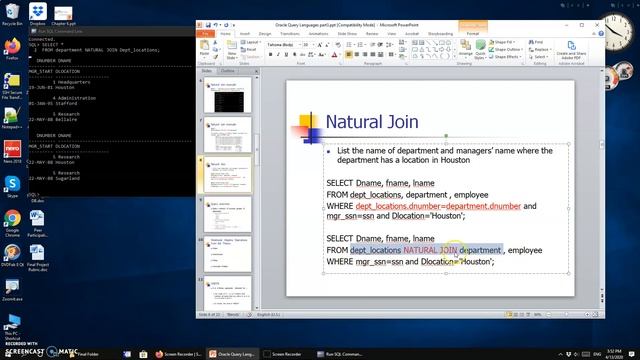Viewport: 640px width, 360px height.
Task: Switch to the Outline pane tab
Action: pos(228,71)
